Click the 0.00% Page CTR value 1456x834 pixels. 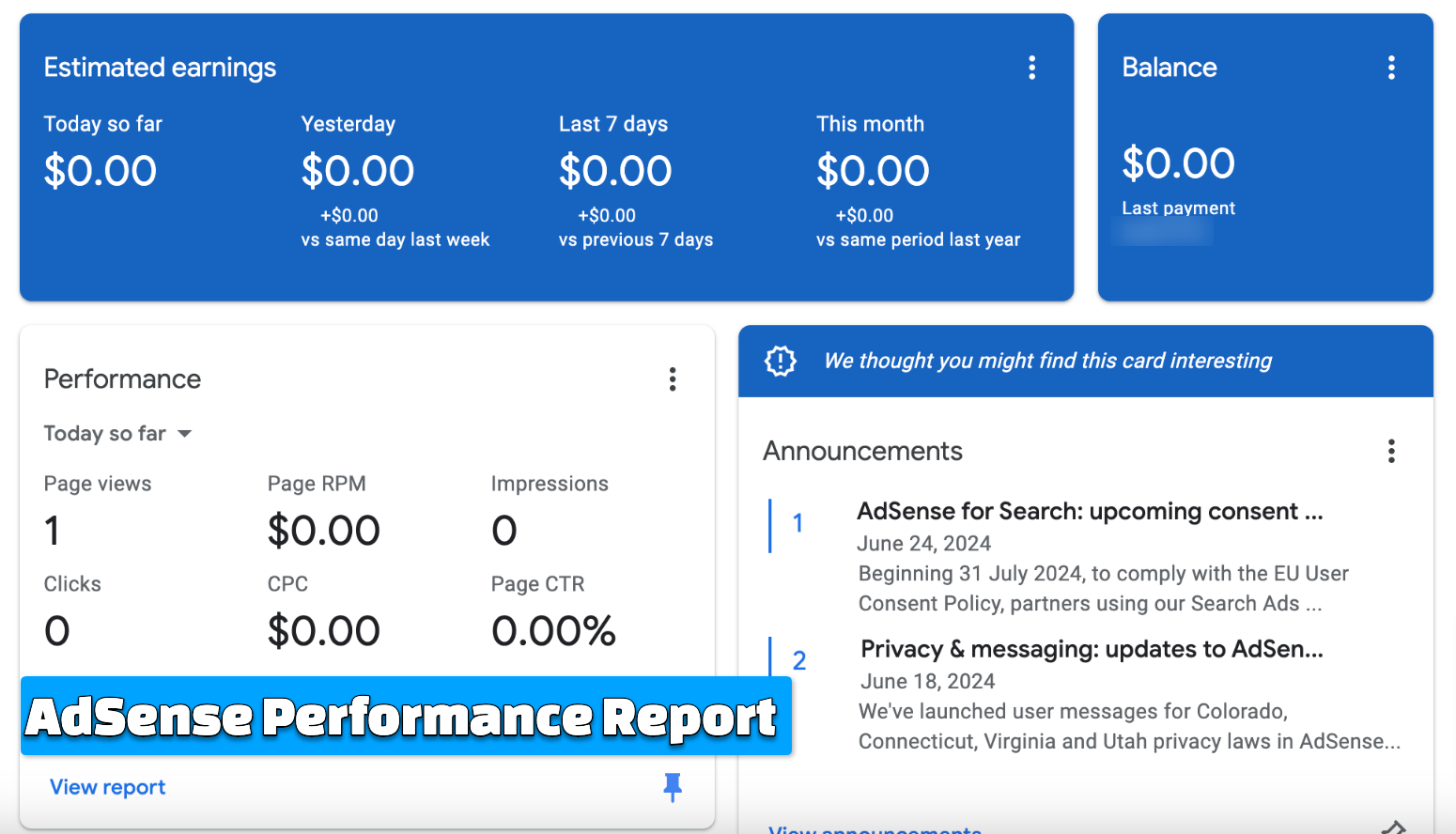[x=553, y=631]
